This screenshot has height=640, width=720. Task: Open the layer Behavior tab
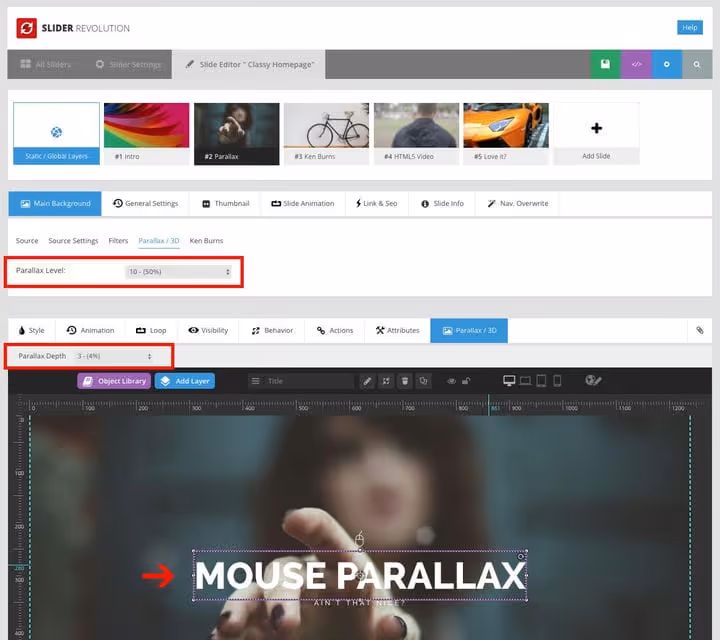coord(272,331)
